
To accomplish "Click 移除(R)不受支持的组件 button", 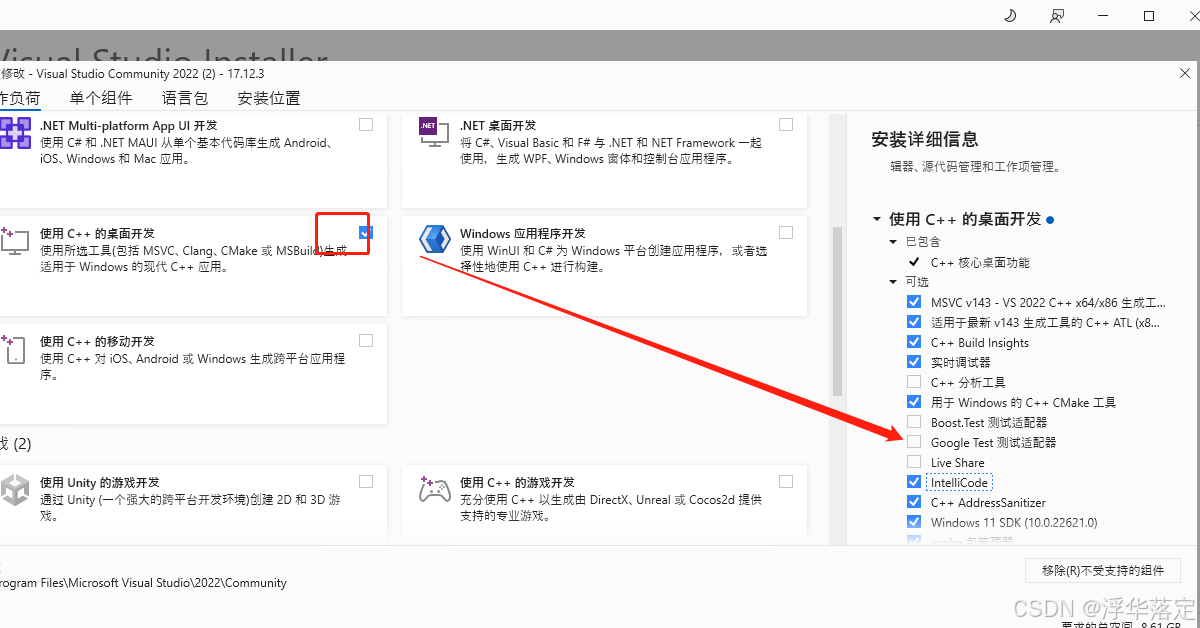I will 1103,571.
